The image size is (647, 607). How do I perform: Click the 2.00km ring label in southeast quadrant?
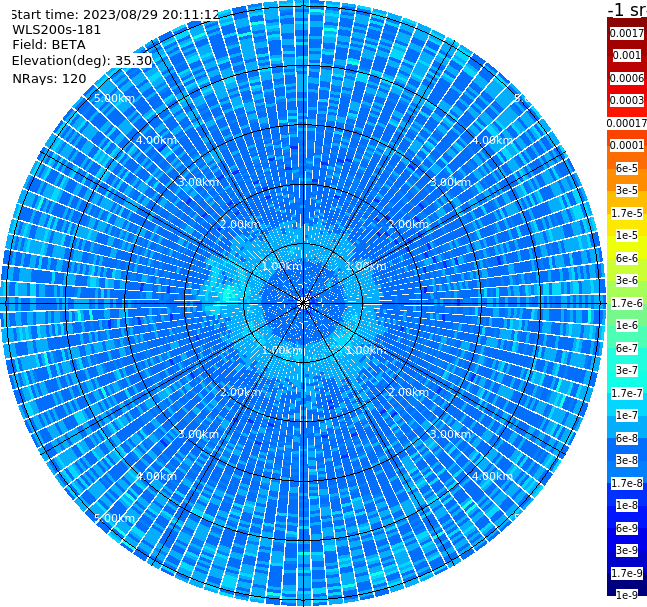pyautogui.click(x=409, y=392)
